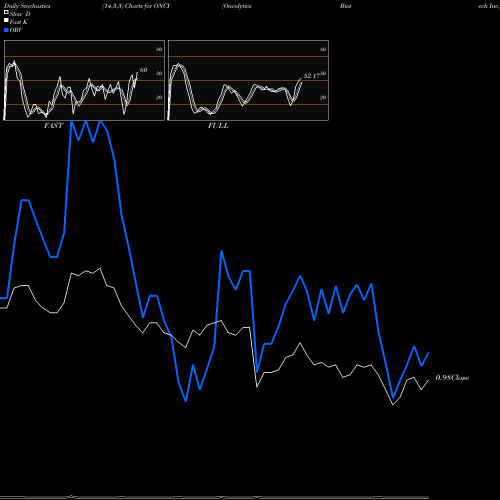Screen dimensions: 500x500
Task: Click the 52.17 value in the FULL chart
Action: [x=311, y=76]
